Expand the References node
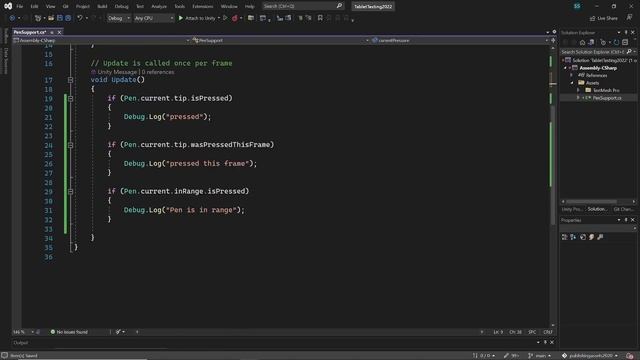Screen dimensions: 640x360 [571, 76]
